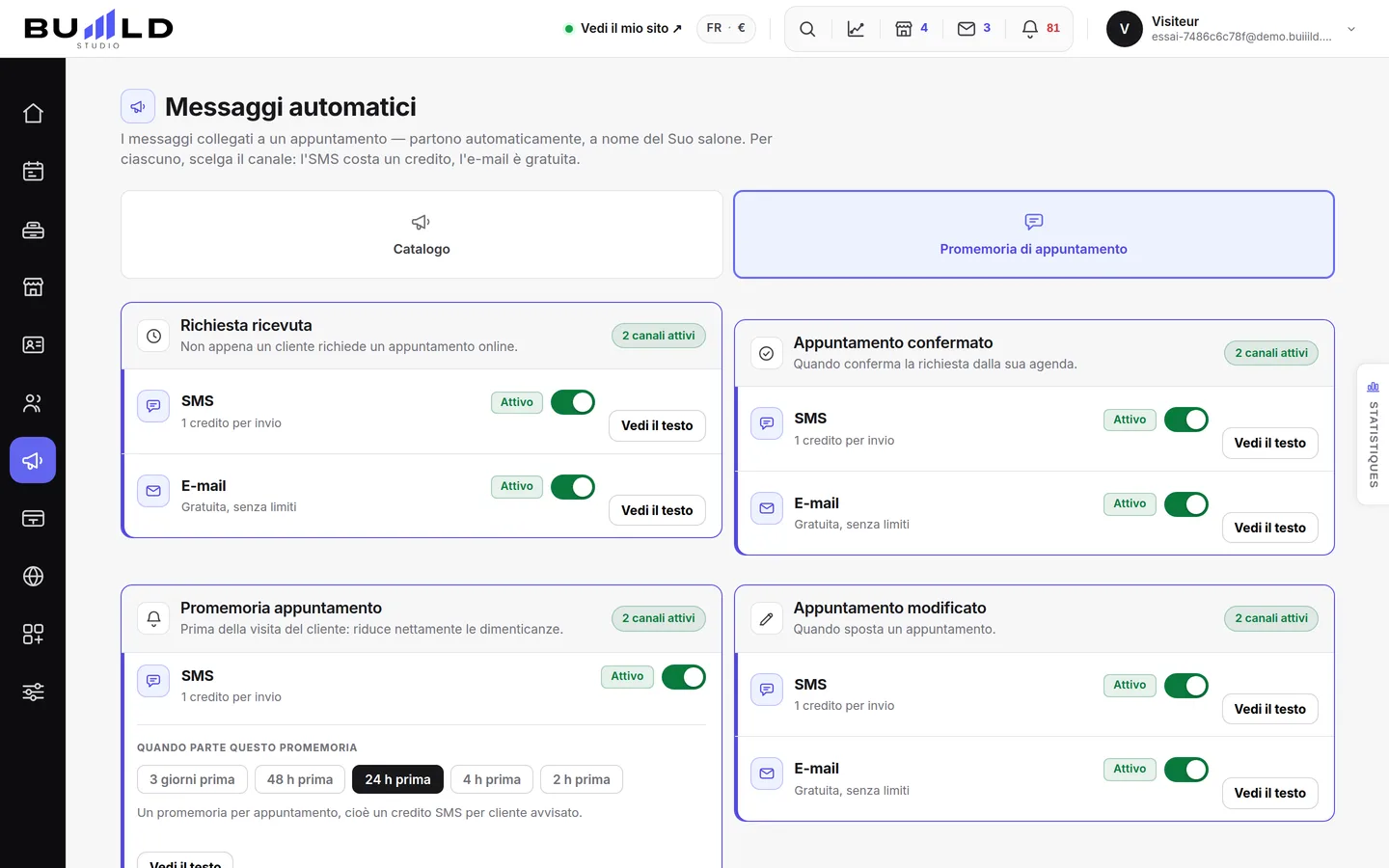View the text of Appuntamento confermato E-mail
The height and width of the screenshot is (868, 1389).
click(1270, 528)
